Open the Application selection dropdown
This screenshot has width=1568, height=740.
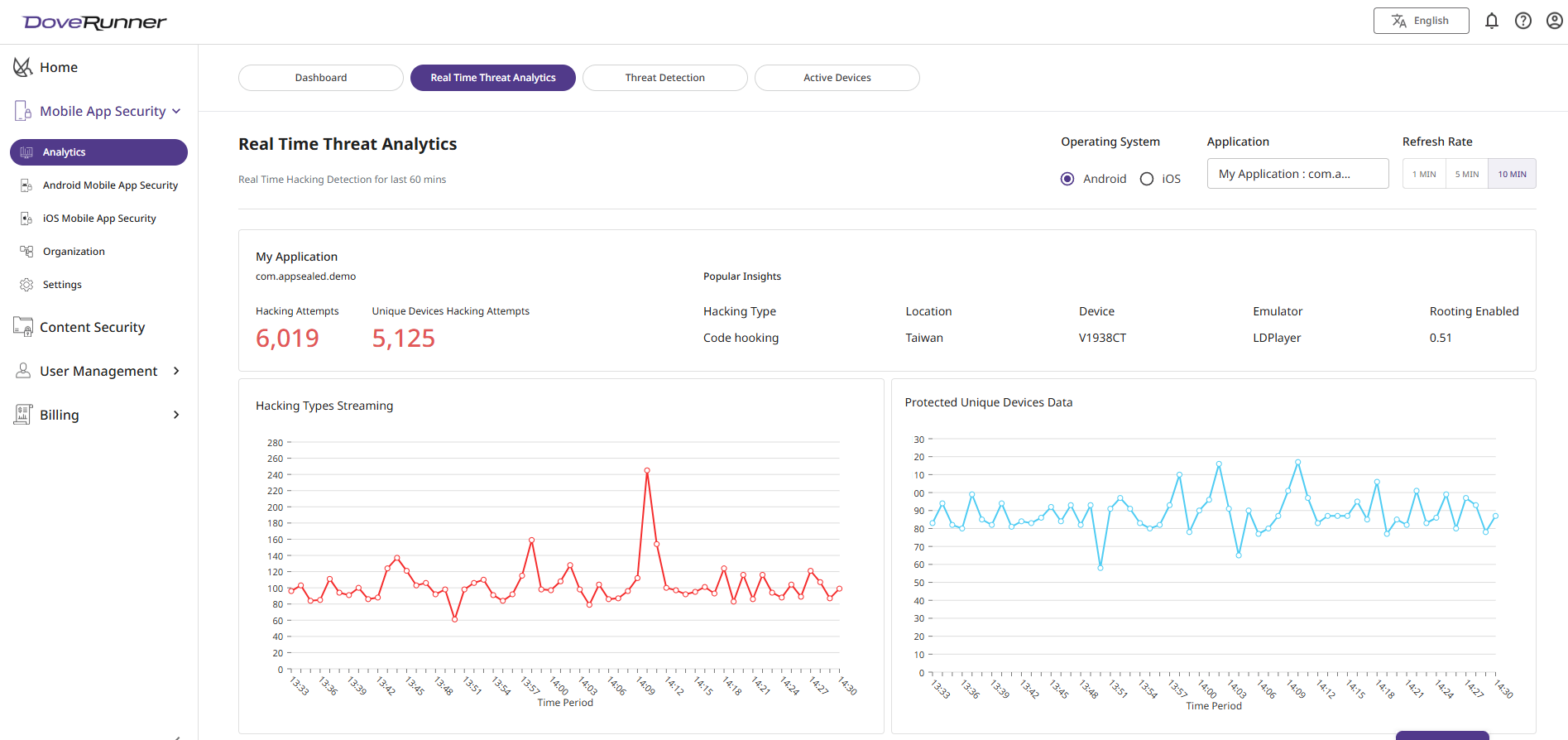tap(1297, 174)
